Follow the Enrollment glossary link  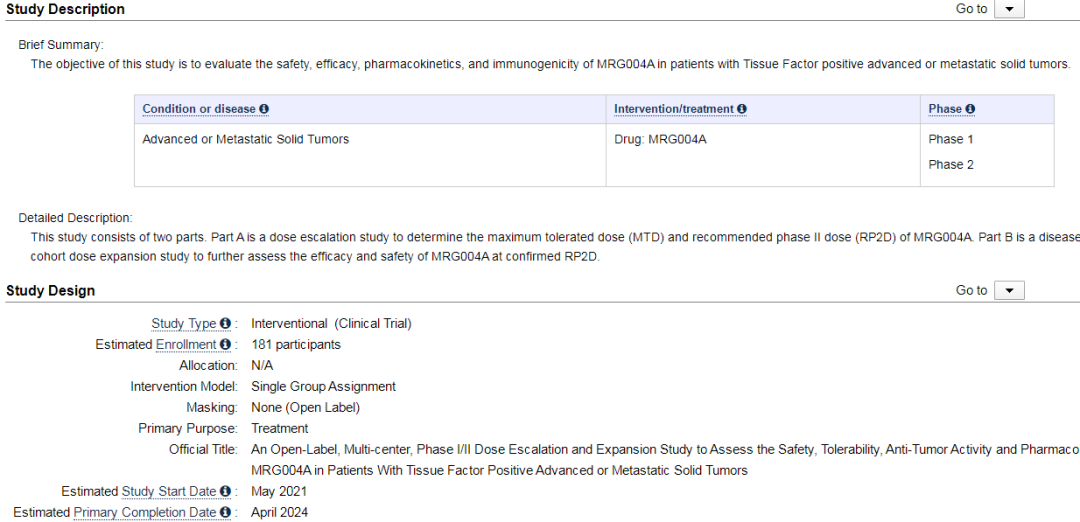[x=186, y=345]
